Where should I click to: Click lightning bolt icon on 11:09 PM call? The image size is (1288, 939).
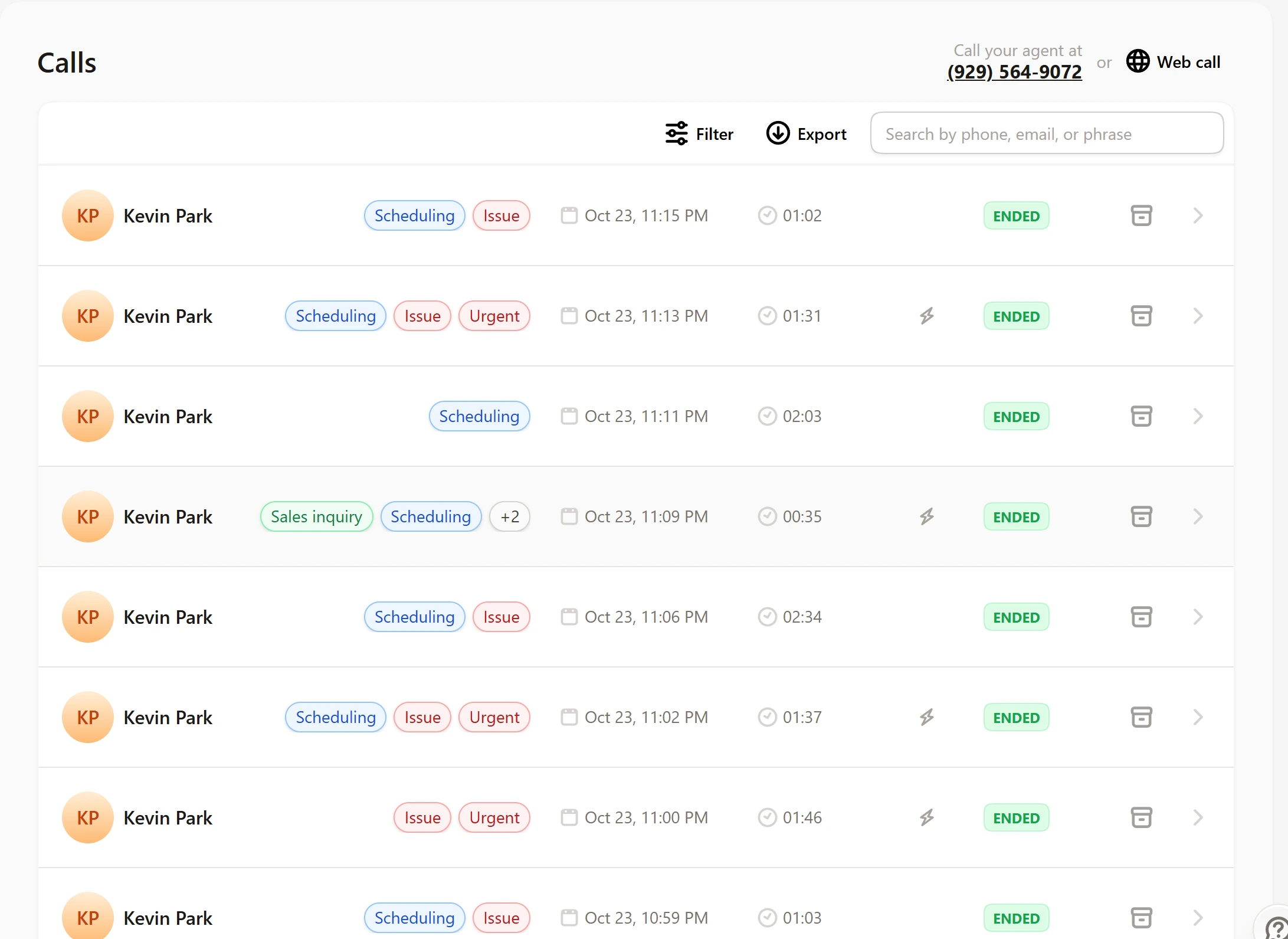tap(927, 516)
